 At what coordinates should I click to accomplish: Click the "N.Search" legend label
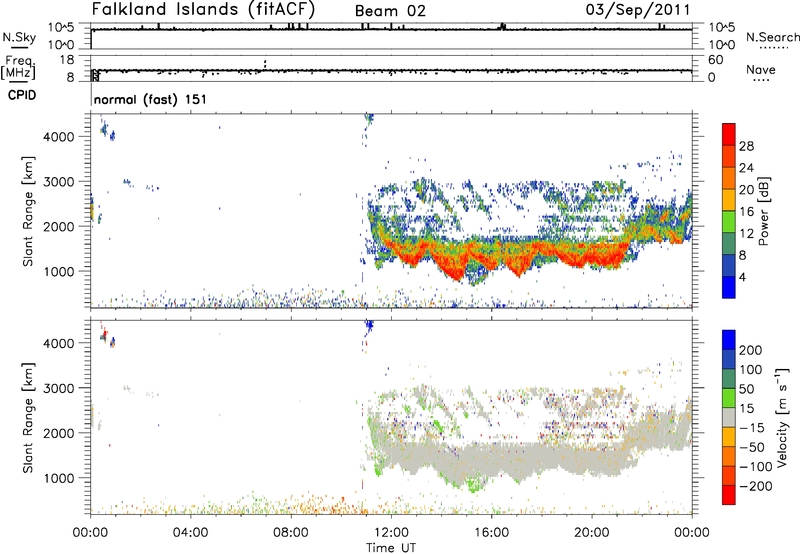pos(772,37)
